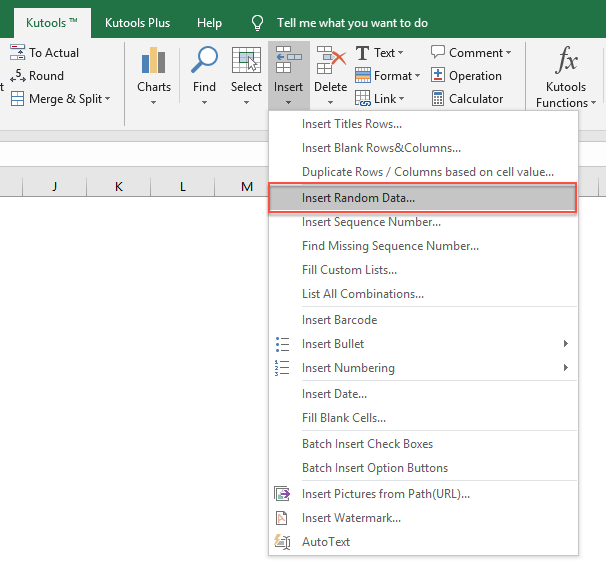
Task: Choose Insert Sequence Number entry
Action: 424,222
